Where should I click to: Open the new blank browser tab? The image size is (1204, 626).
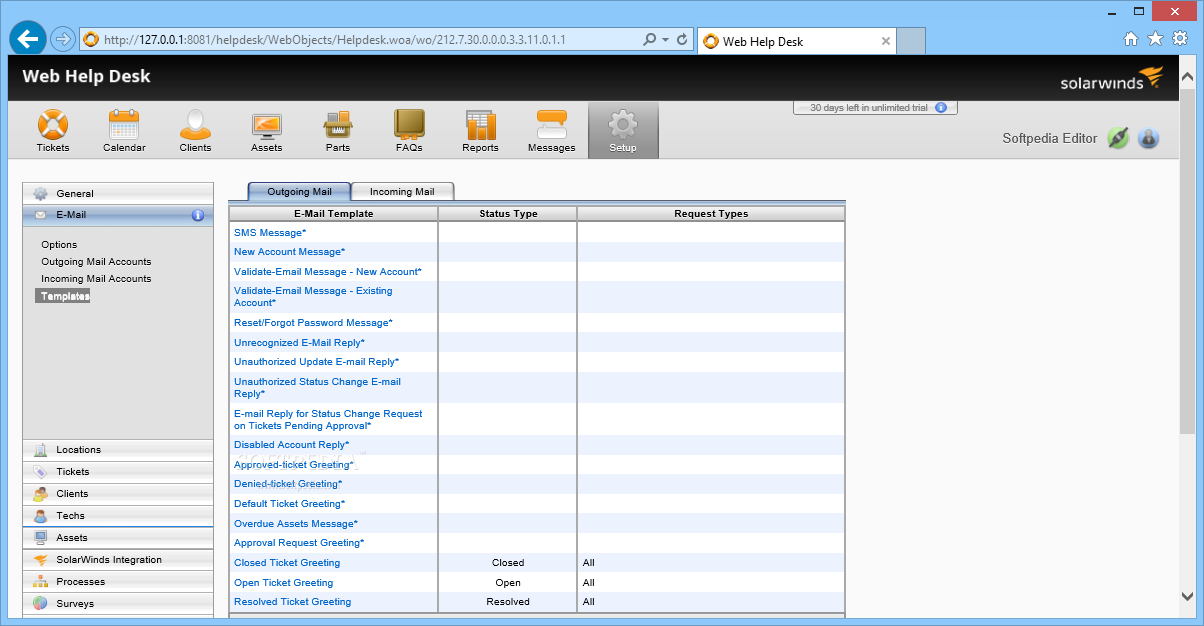click(911, 41)
